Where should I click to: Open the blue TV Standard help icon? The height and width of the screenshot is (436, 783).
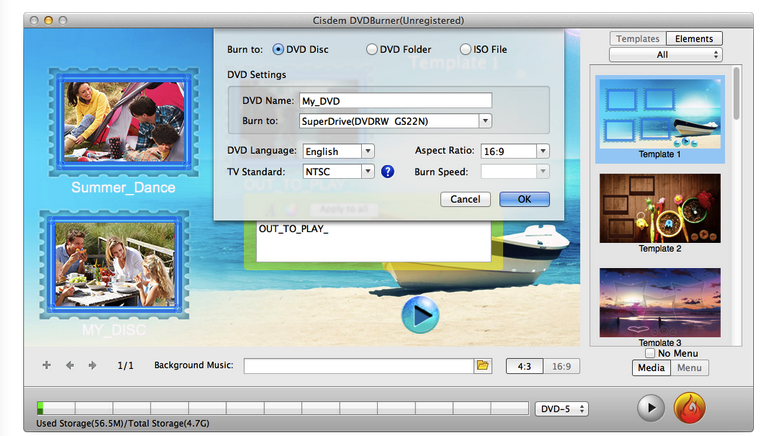tap(388, 172)
